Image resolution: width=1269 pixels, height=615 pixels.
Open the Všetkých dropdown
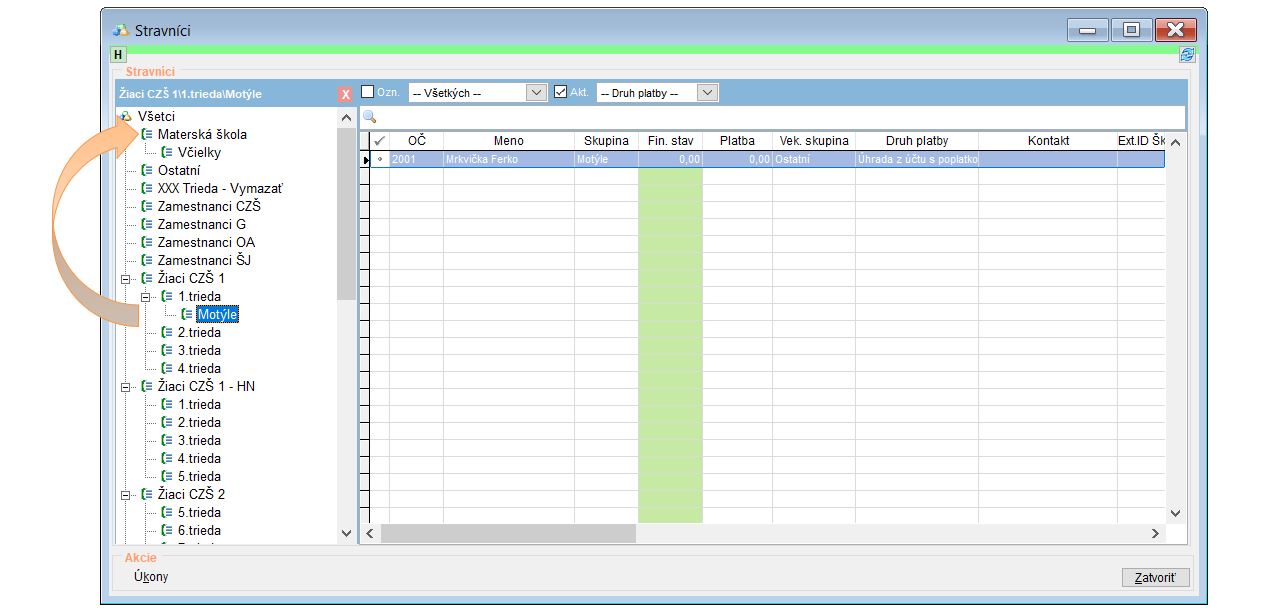(537, 93)
